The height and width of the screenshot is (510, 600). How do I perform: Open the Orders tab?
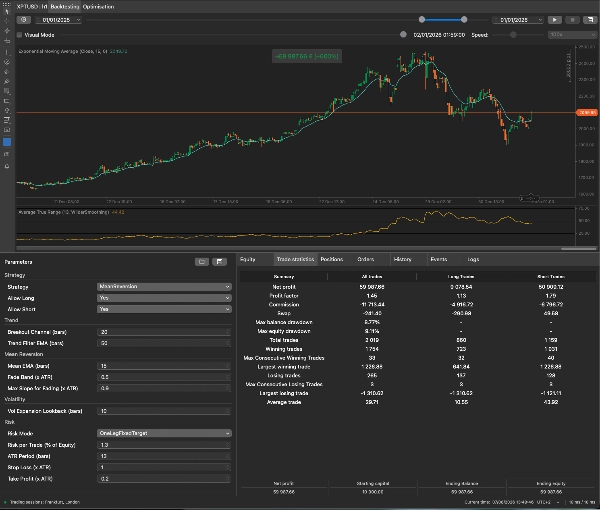click(x=365, y=259)
